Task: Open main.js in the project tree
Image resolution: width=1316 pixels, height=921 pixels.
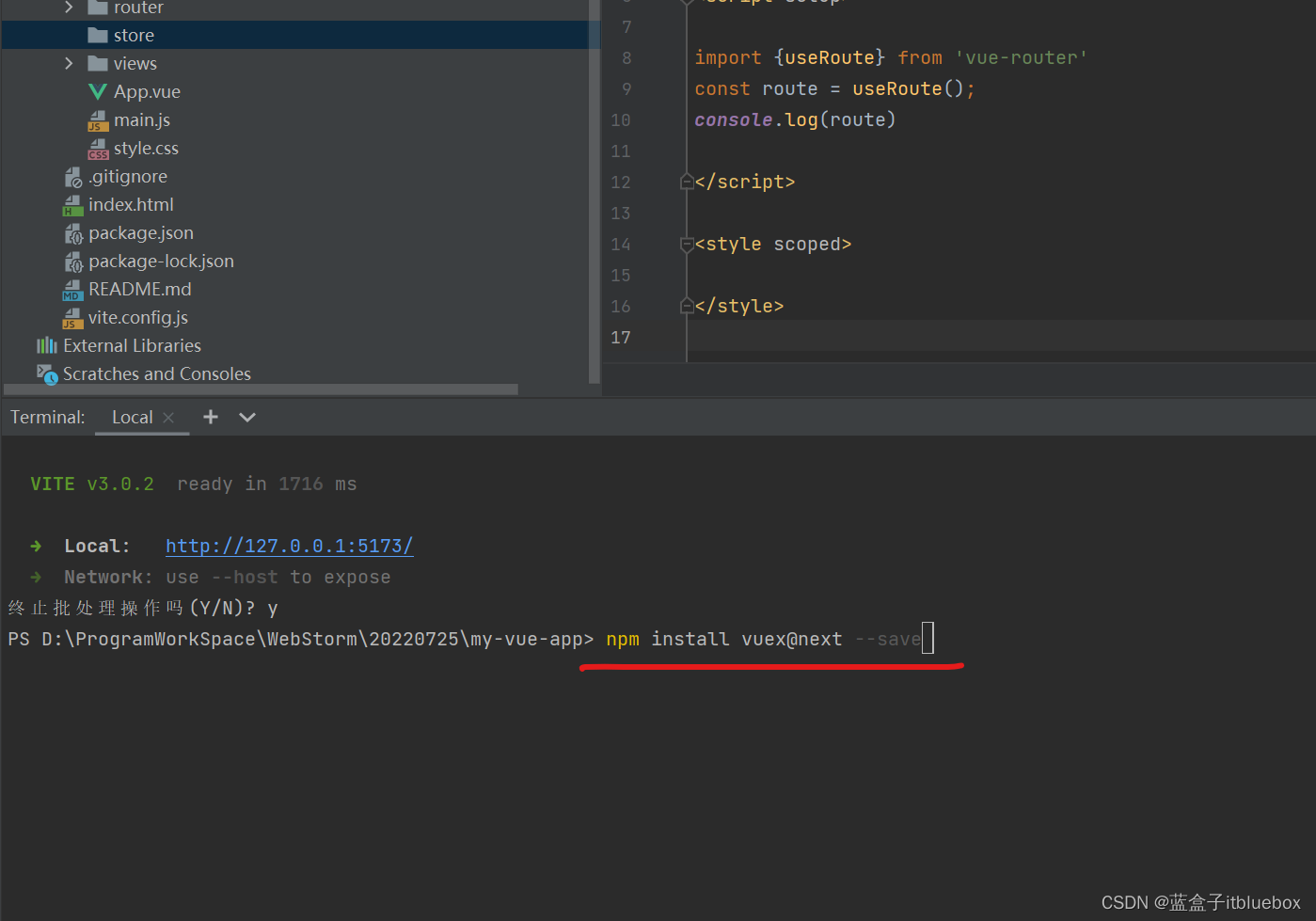Action: click(142, 119)
